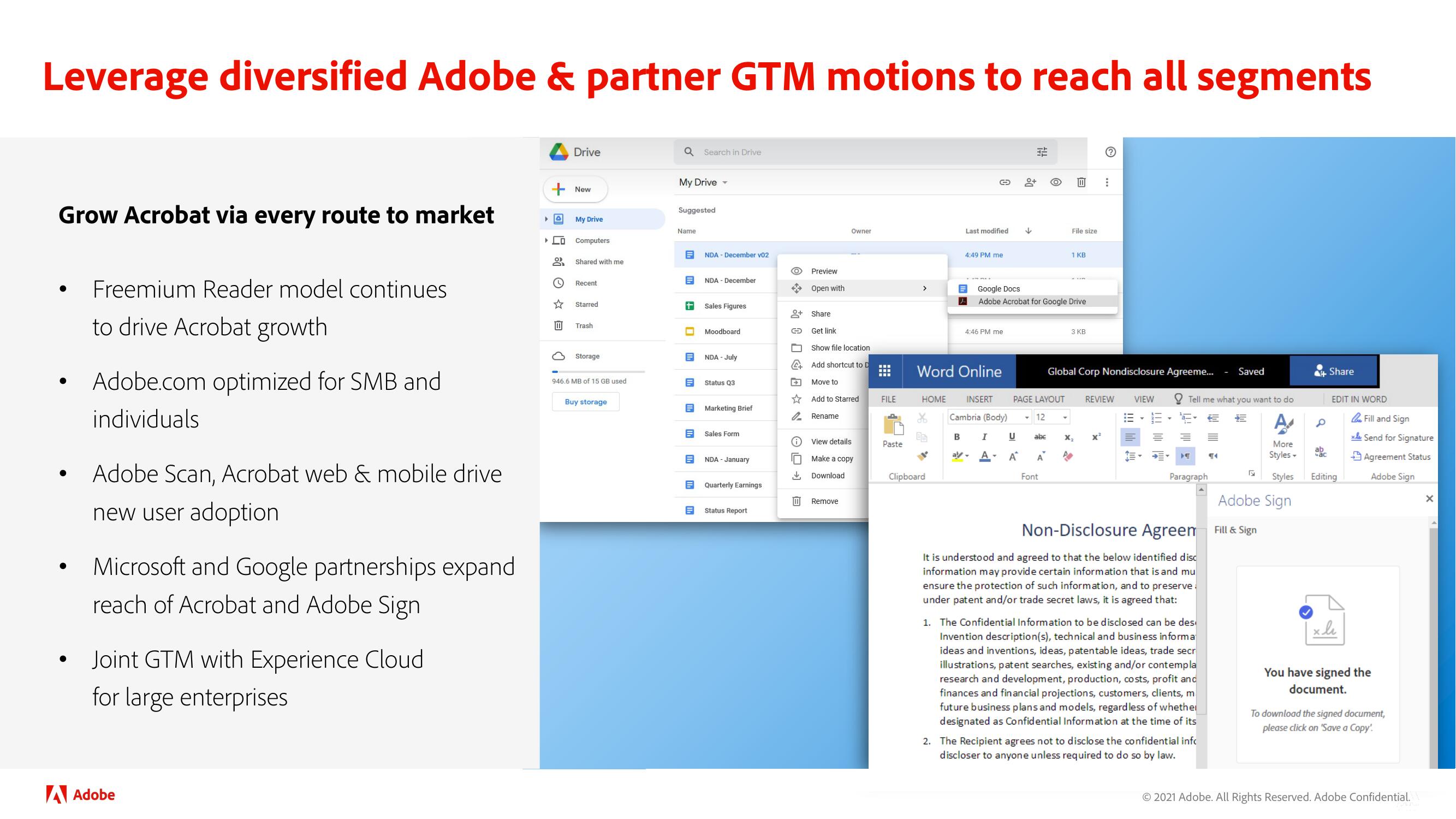Viewport: 1456px width, 819px height.
Task: Click the Share button in Word Online
Action: (x=1333, y=371)
